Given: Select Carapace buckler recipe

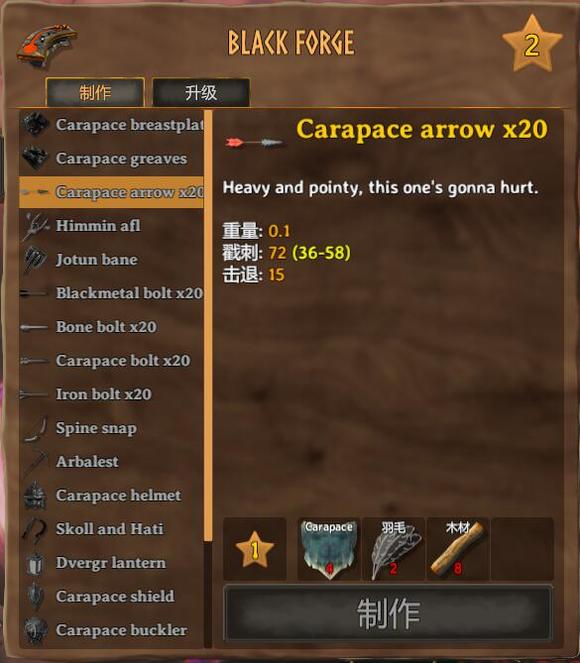Looking at the screenshot, I should 112,630.
